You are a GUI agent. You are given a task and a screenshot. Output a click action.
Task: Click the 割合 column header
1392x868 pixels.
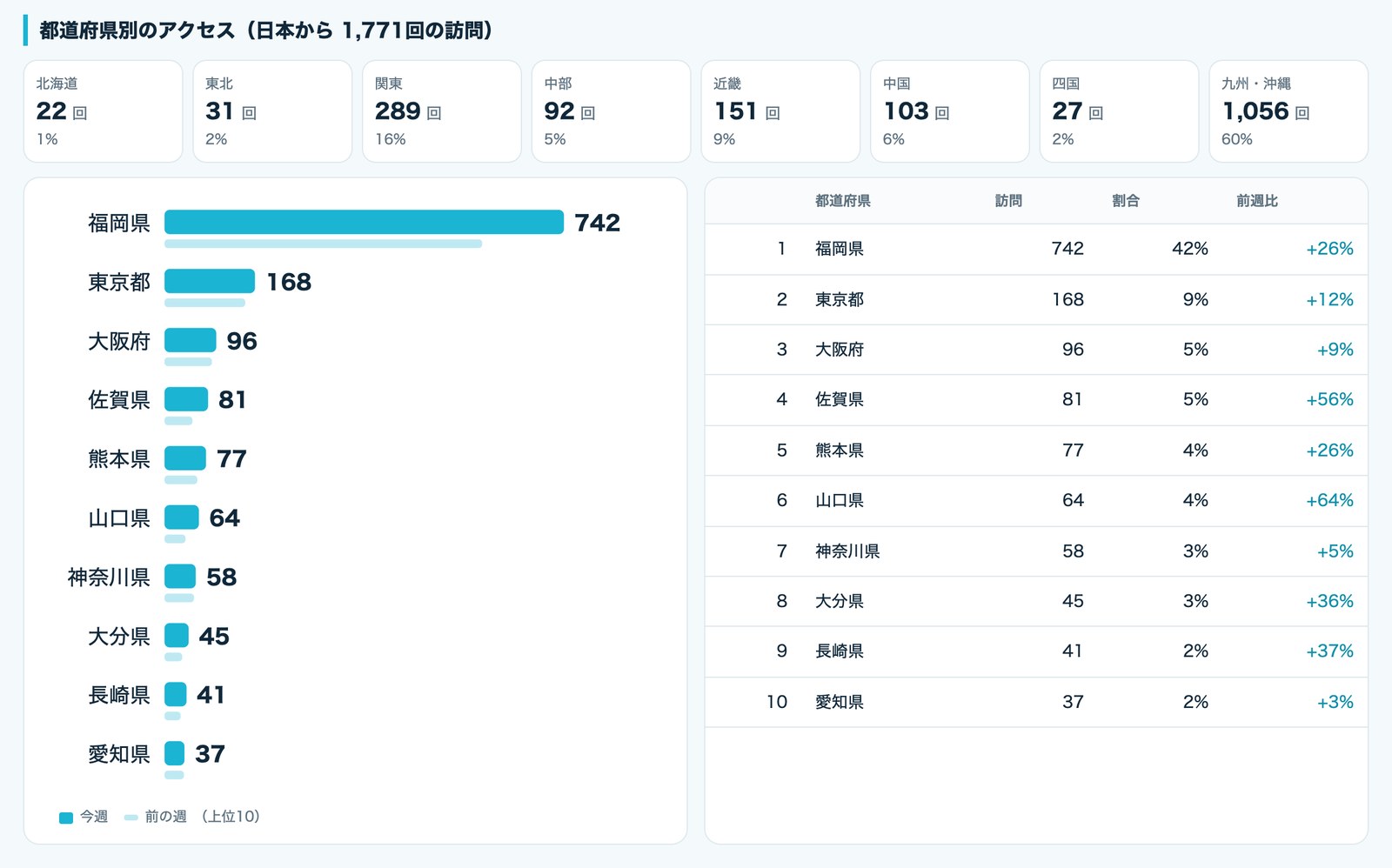pos(1126,201)
